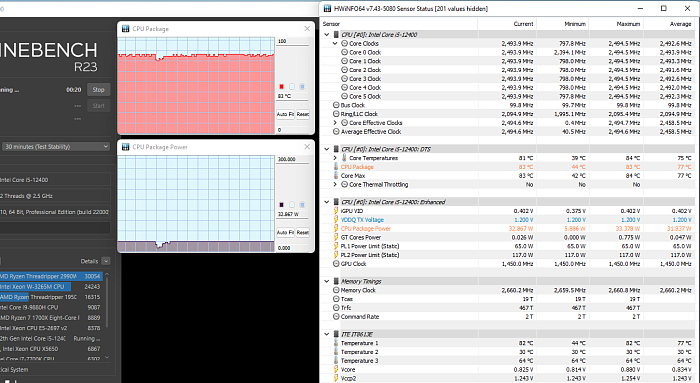Select the Trfc row in Memory Timings
This screenshot has height=383, width=700.
point(508,308)
